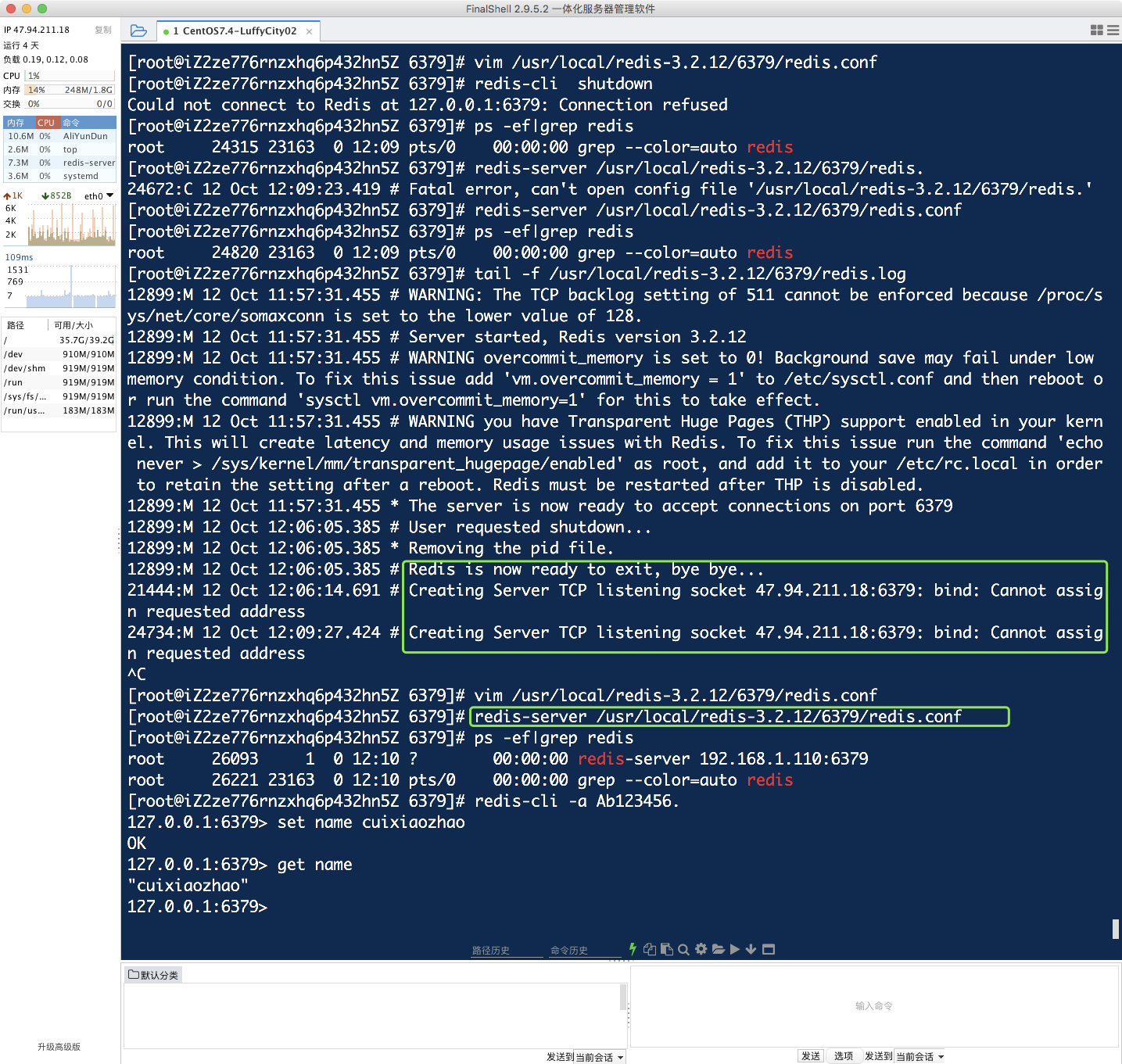Click the 升级高级版 upgrade link
1122x1064 pixels.
pyautogui.click(x=59, y=1047)
